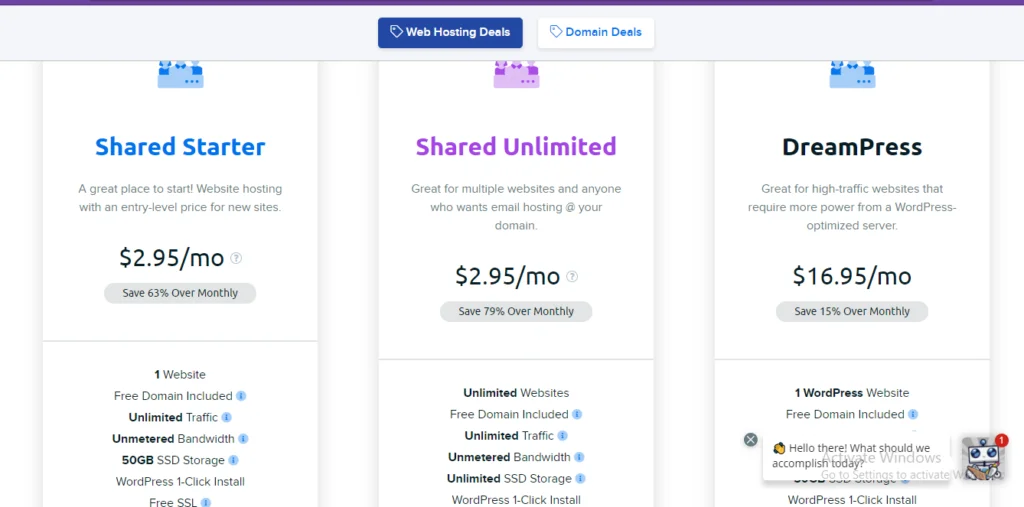Screen dimensions: 1024x507
Task: Click the DreamPress description paragraph
Action: tap(852, 207)
